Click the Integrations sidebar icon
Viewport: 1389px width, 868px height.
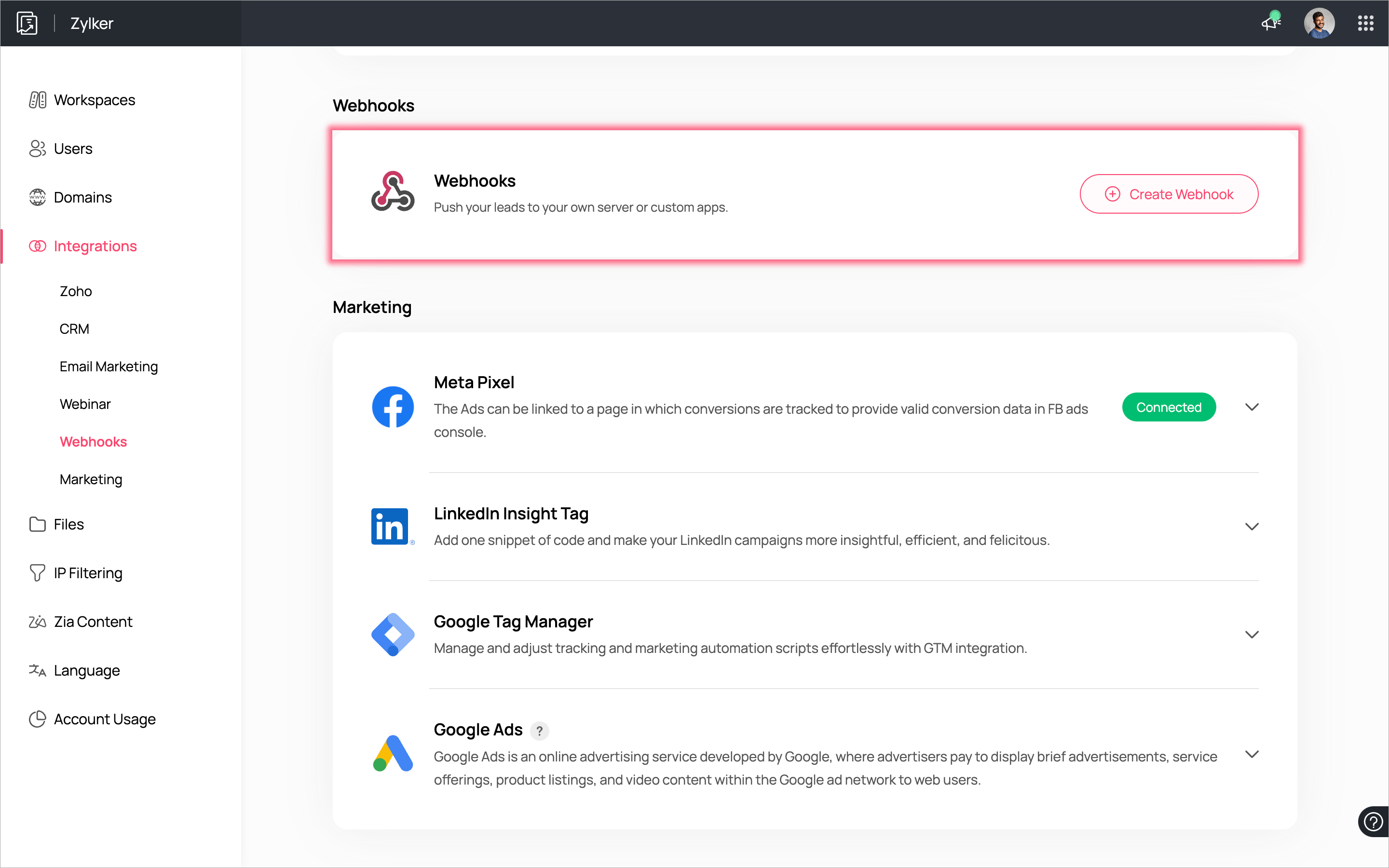(x=37, y=246)
